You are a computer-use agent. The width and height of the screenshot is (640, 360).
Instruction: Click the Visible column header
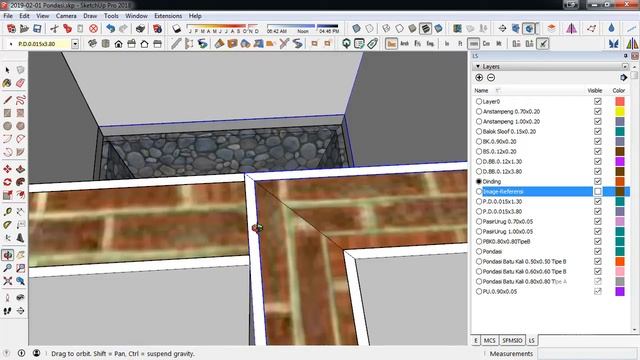[595, 90]
